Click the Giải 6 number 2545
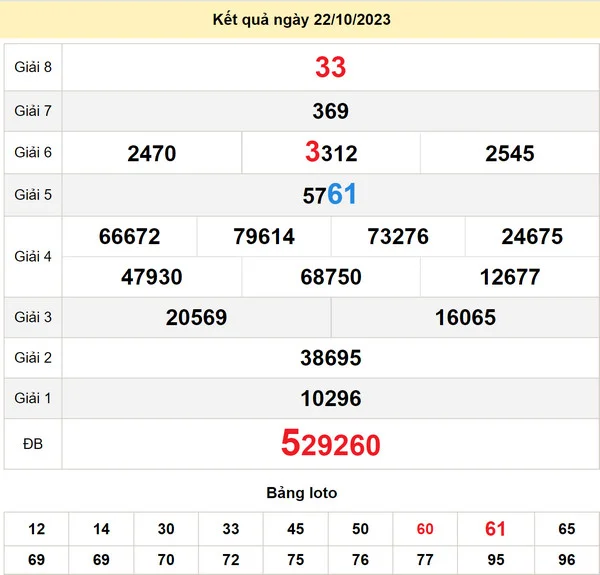The height and width of the screenshot is (575, 600). [x=510, y=154]
